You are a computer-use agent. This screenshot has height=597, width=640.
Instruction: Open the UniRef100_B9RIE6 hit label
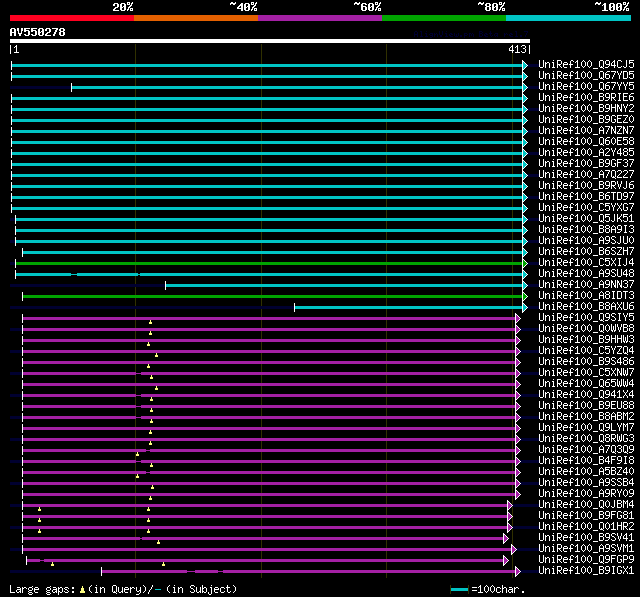click(x=586, y=98)
